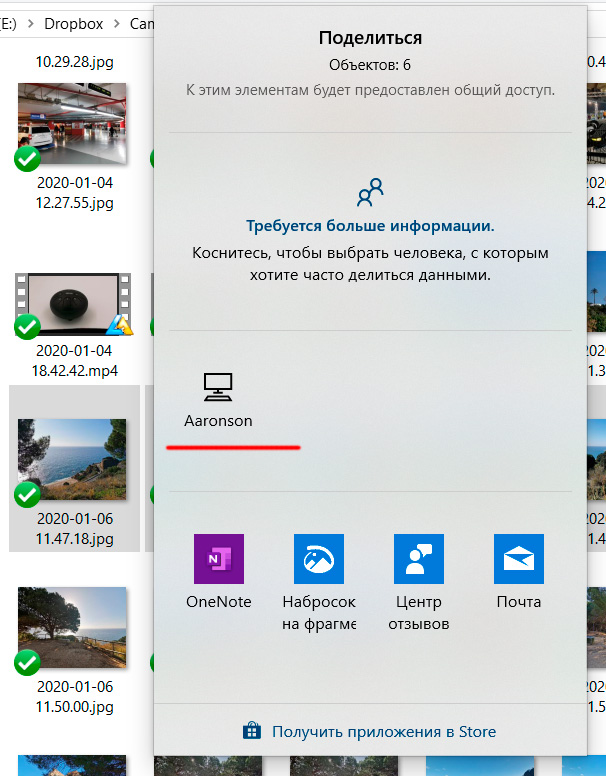
Task: Tap the people contacts icon
Action: 370,190
